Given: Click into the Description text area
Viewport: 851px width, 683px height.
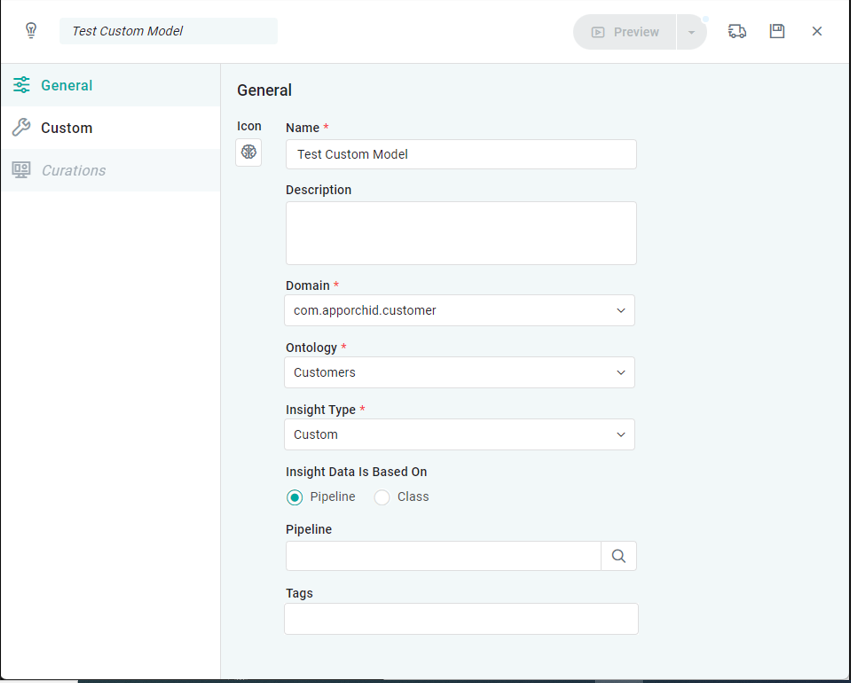Looking at the screenshot, I should click(461, 233).
